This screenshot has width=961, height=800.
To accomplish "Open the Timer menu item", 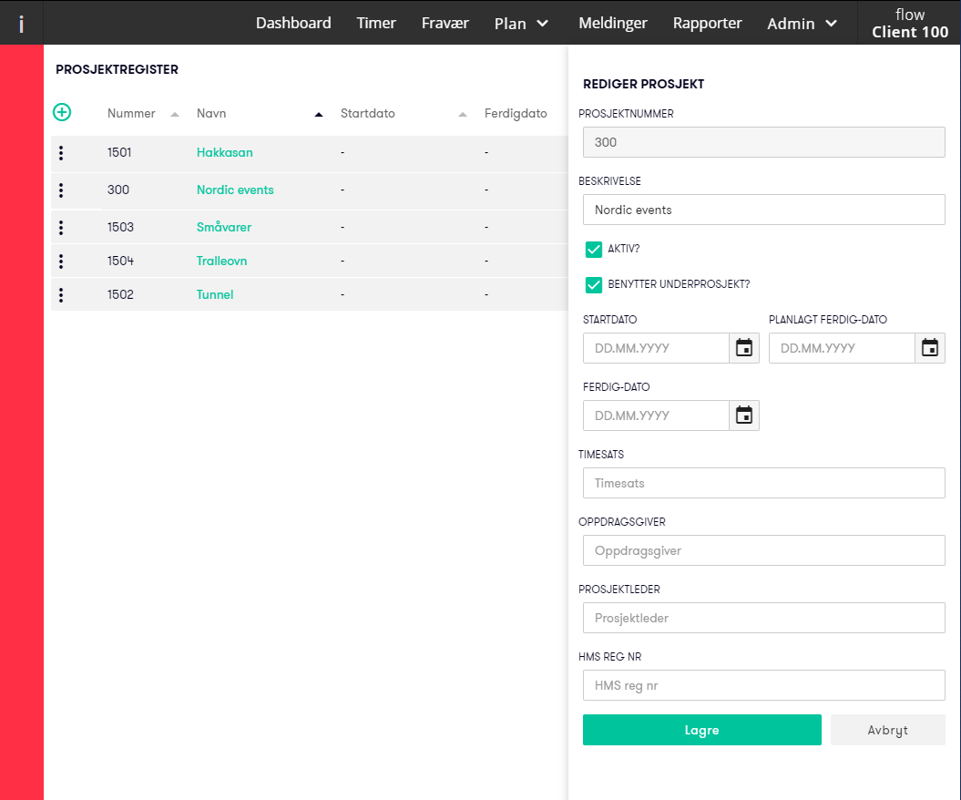I will (376, 23).
